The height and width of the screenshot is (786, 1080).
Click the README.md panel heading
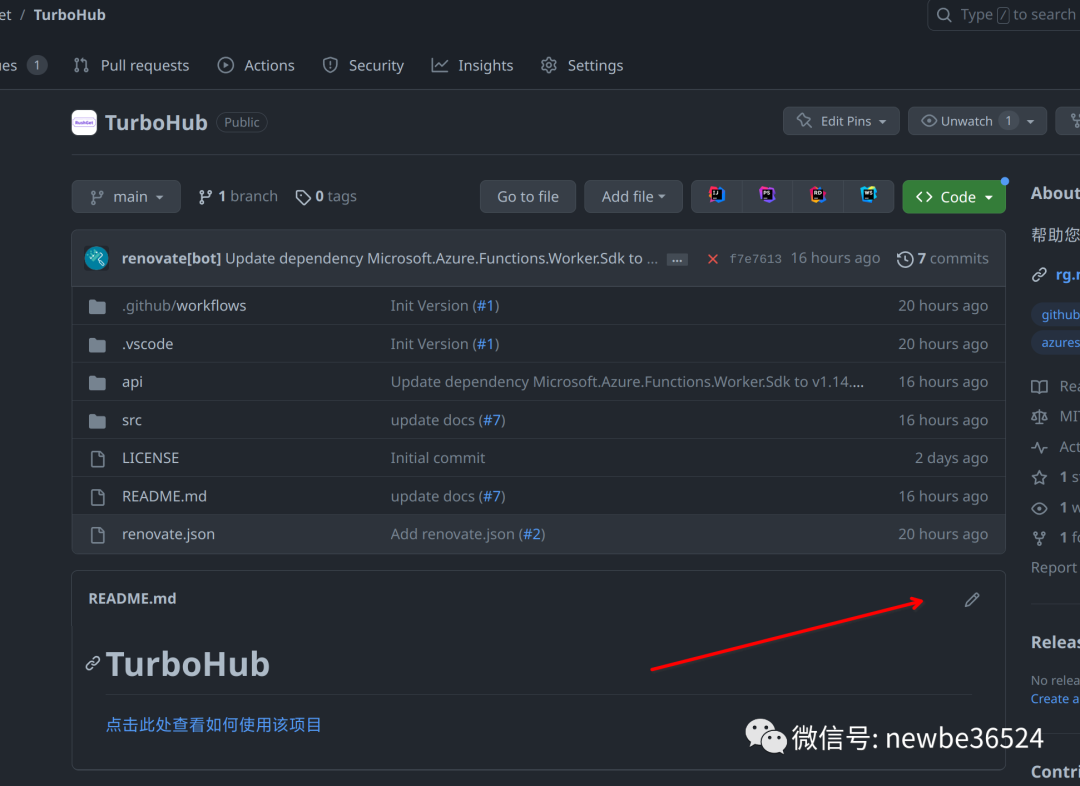tap(132, 599)
